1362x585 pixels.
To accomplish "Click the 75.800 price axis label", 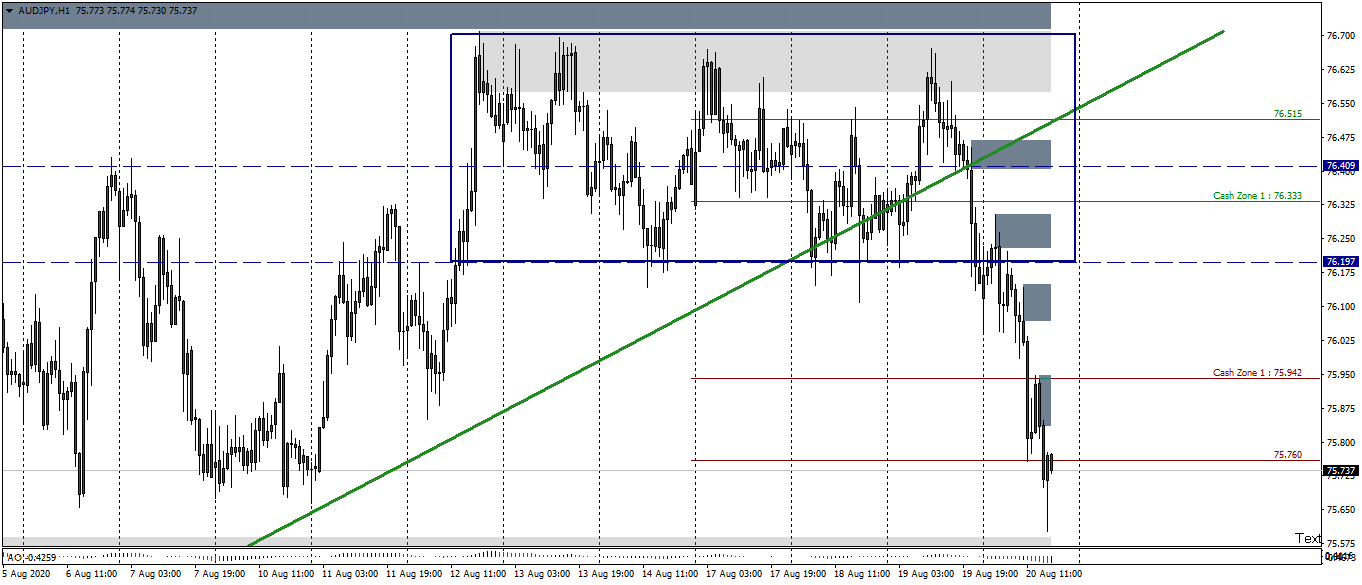I will (x=1340, y=442).
